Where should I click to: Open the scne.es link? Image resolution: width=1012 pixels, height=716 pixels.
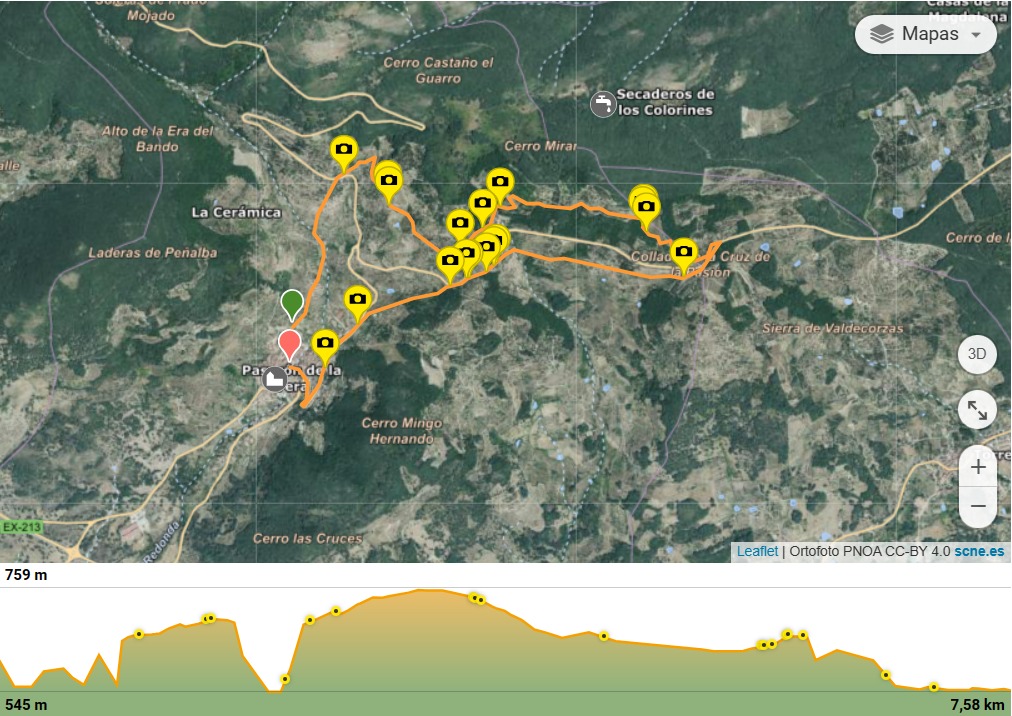point(979,551)
